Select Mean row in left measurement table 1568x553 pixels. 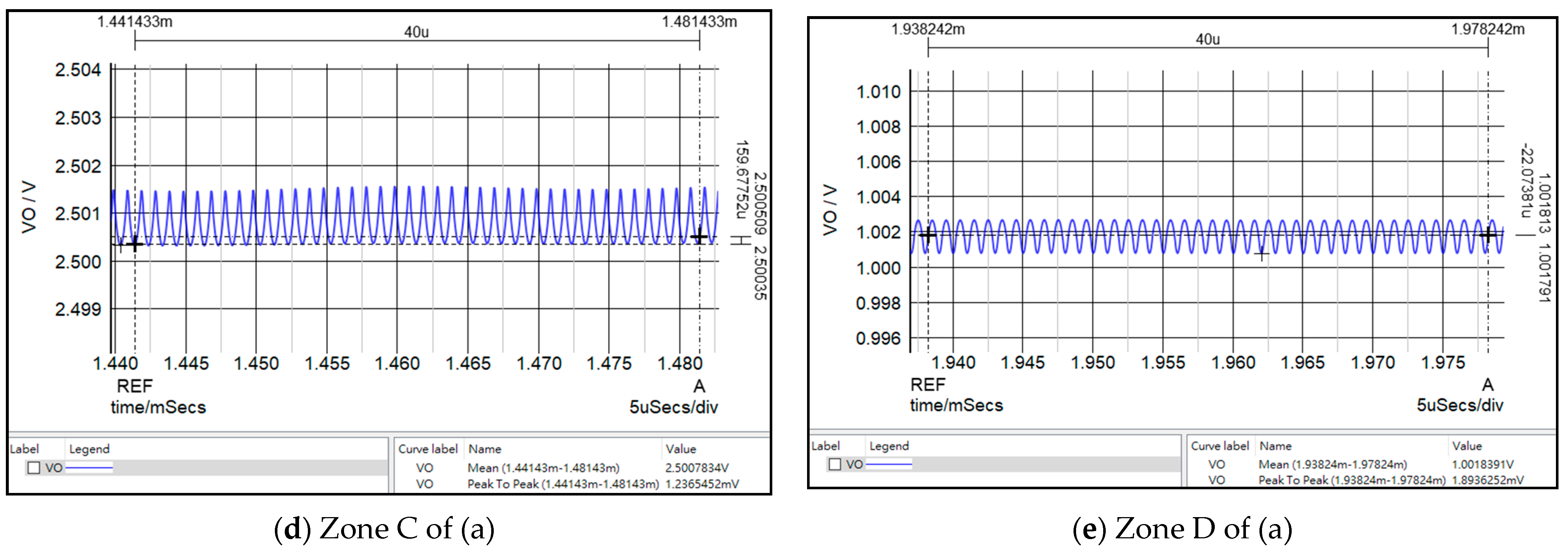[x=543, y=468]
